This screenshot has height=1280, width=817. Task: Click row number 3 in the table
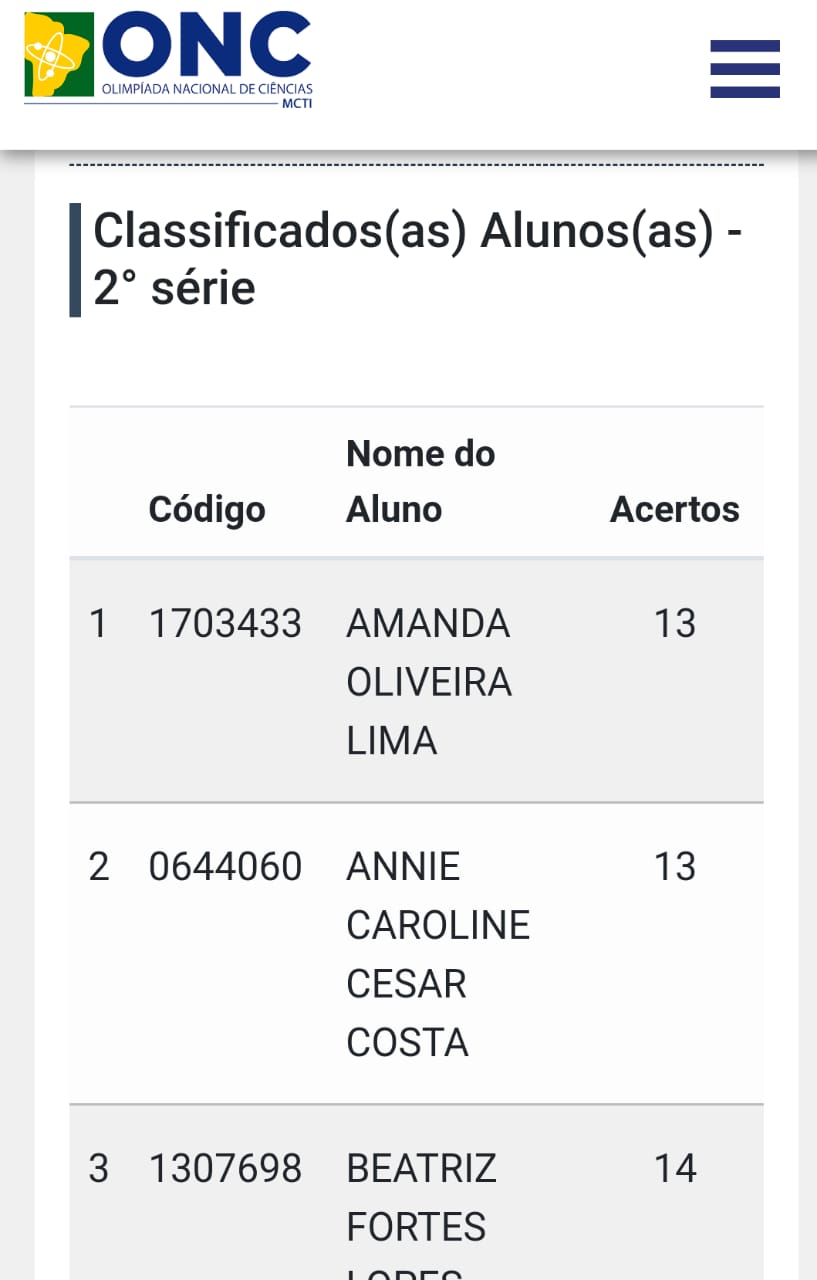98,1169
